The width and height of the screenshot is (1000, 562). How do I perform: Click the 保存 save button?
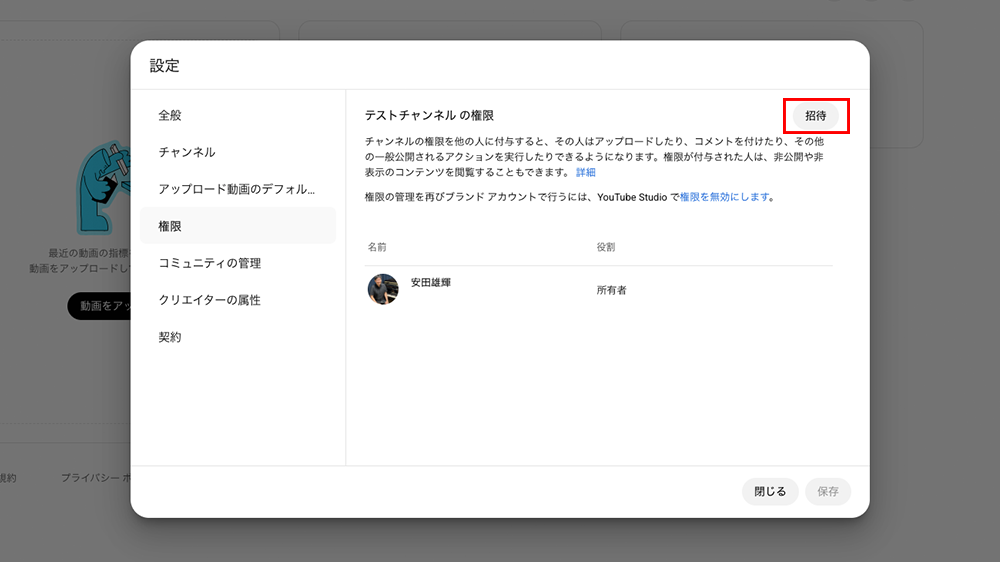click(828, 491)
